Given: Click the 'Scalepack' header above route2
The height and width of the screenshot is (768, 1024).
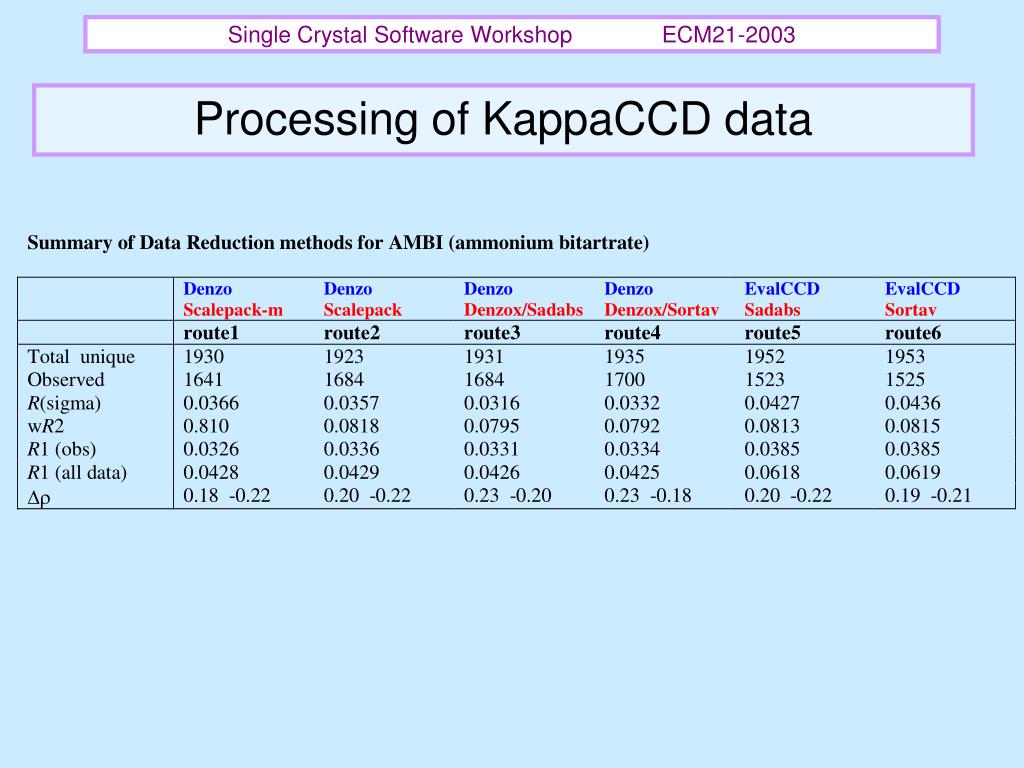Looking at the screenshot, I should coord(362,310).
